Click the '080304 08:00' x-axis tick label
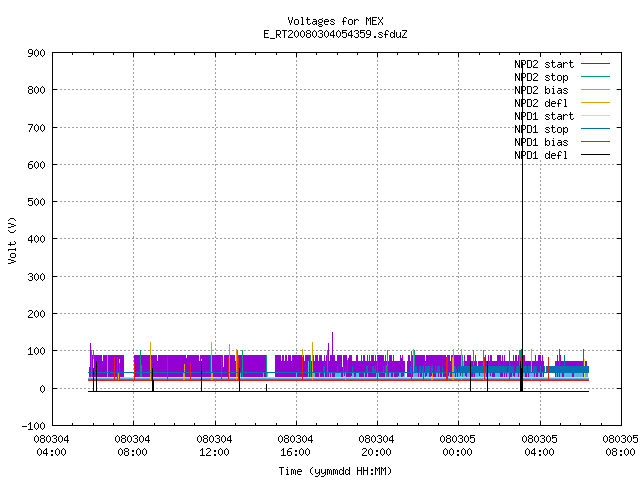The image size is (640, 480). (x=132, y=446)
